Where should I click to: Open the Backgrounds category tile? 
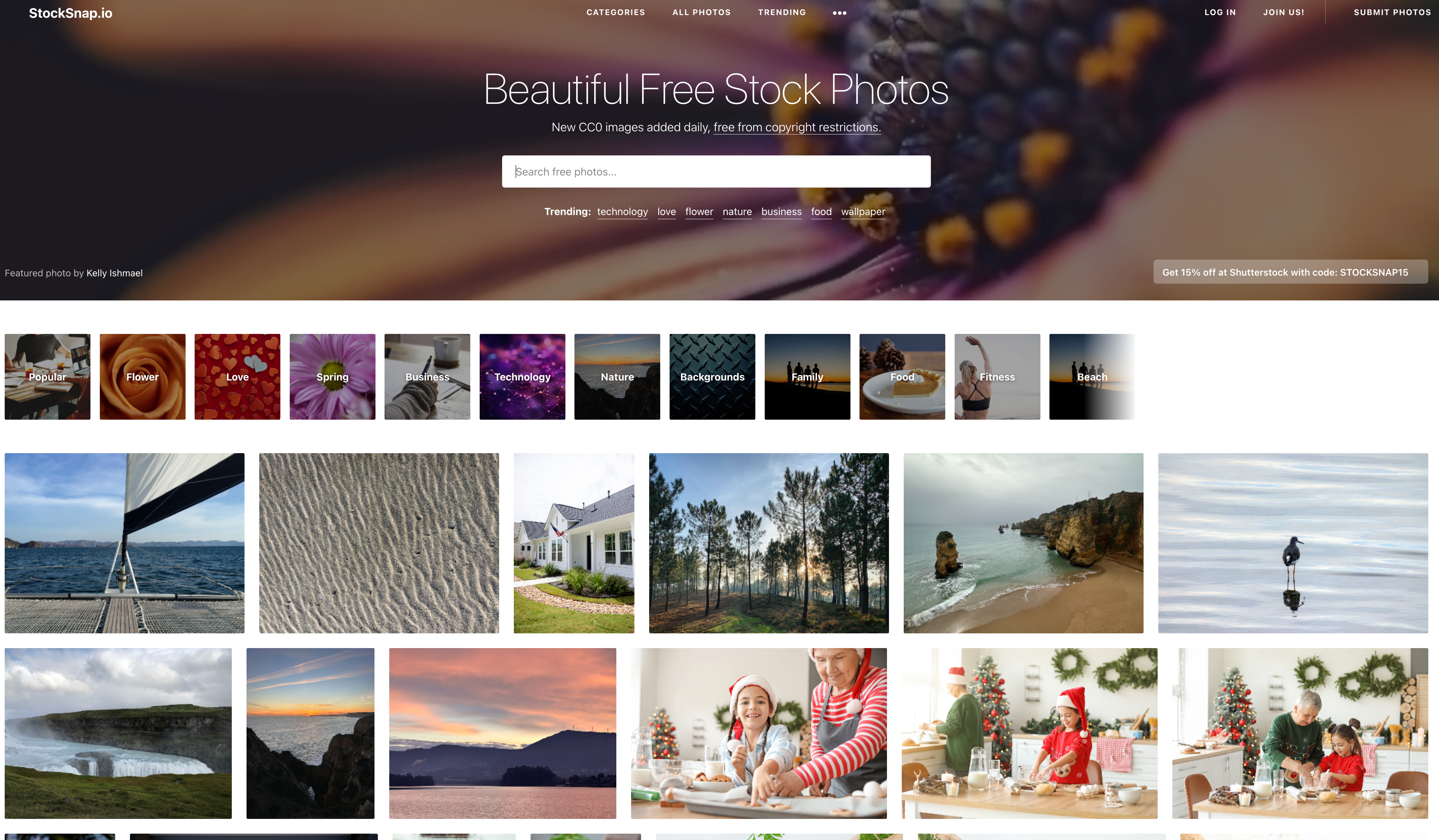[x=712, y=377]
